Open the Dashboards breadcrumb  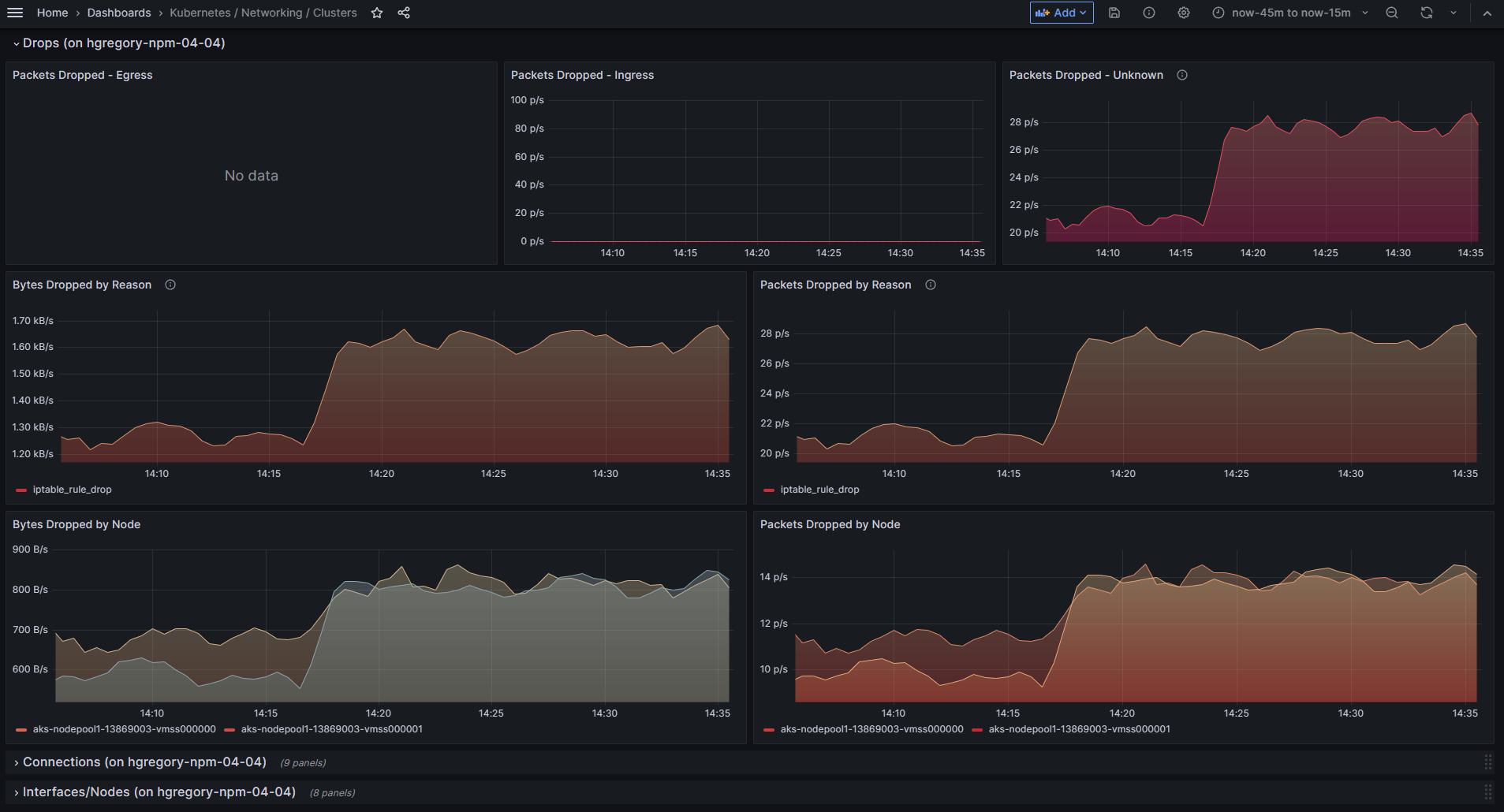click(x=119, y=13)
